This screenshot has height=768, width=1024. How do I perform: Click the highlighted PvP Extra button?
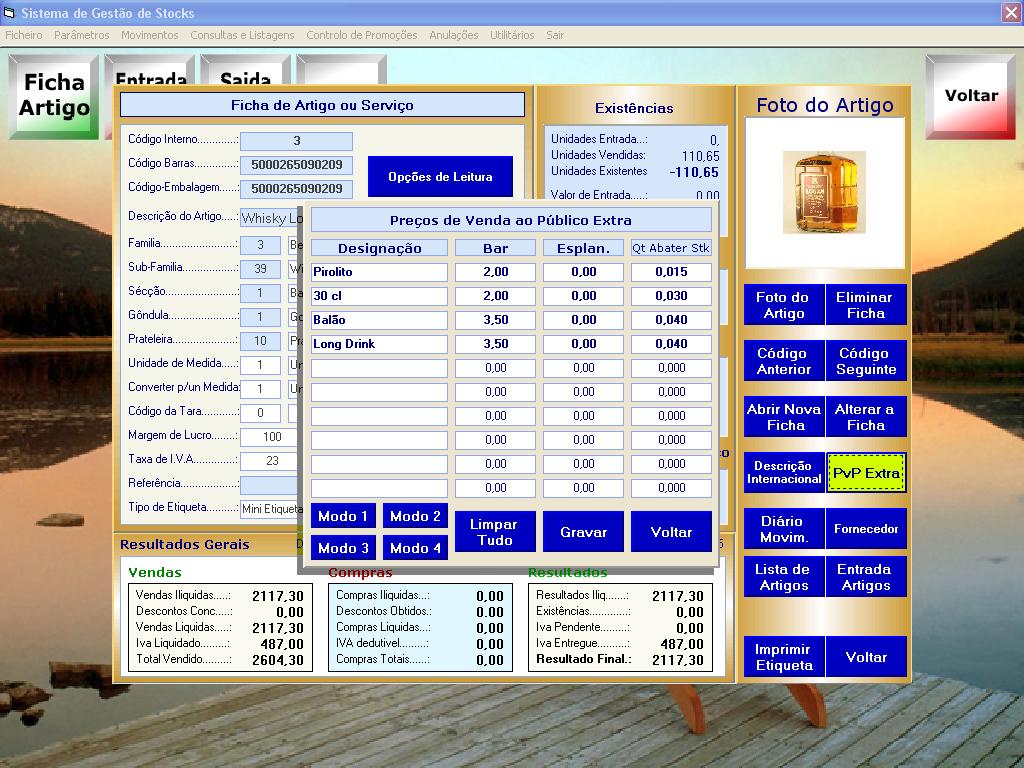[x=866, y=473]
